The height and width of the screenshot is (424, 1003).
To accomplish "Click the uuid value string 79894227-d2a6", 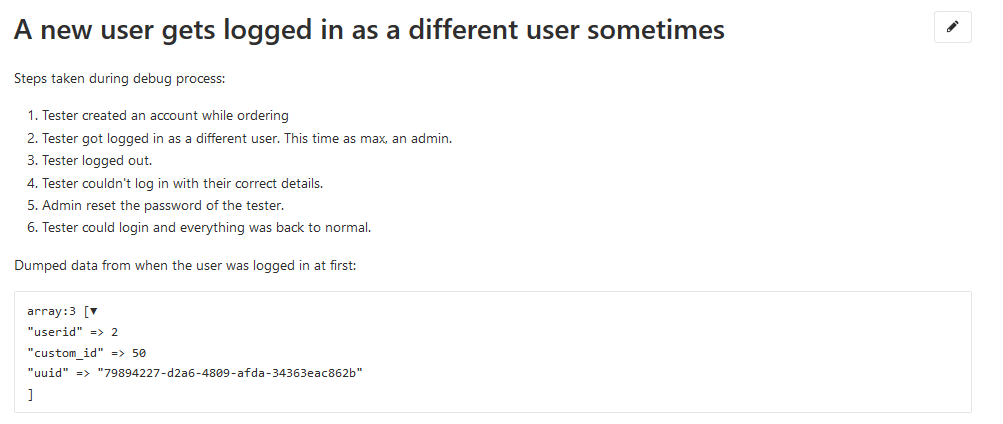I will 229,374.
